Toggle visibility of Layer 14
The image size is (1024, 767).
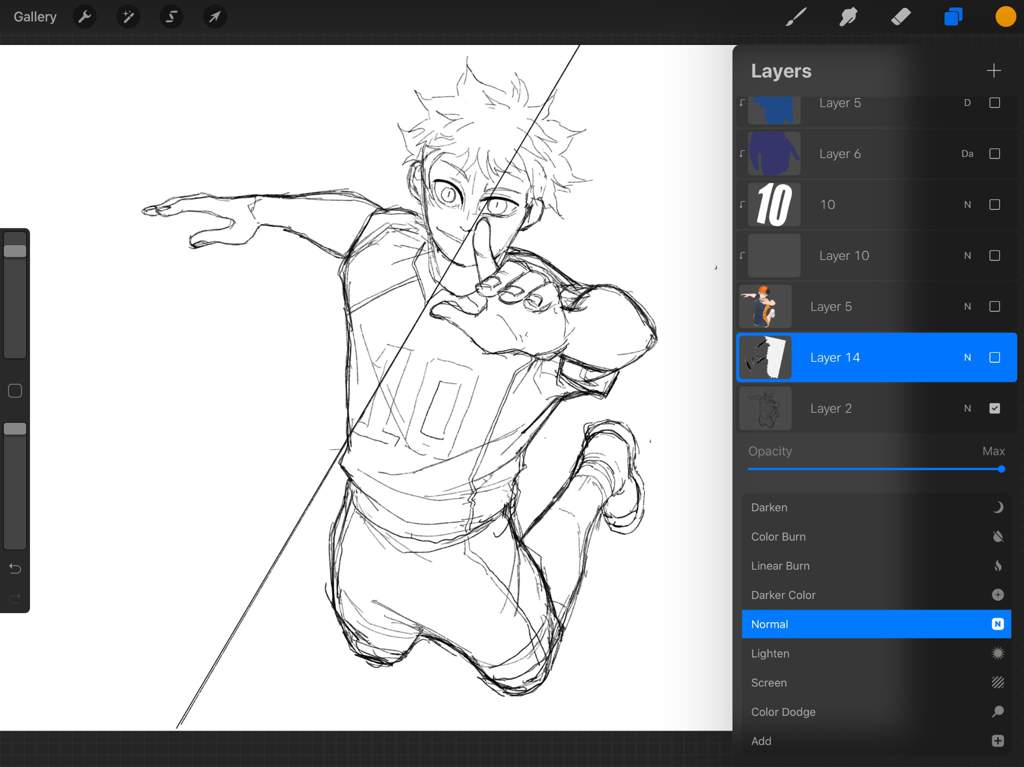994,357
